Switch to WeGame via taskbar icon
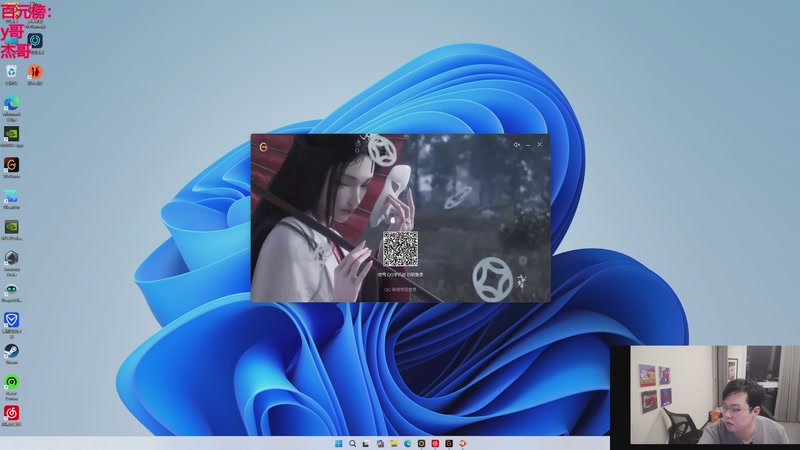Screen dimensions: 800x450 [x=449, y=443]
